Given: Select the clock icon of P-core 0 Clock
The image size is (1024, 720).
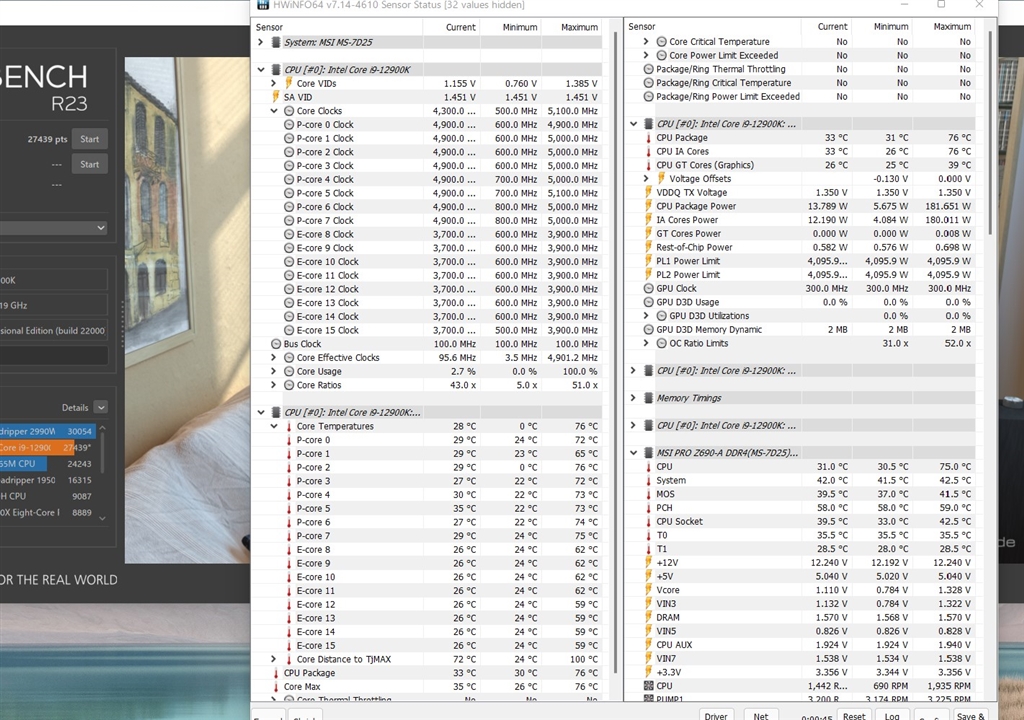Looking at the screenshot, I should 289,124.
